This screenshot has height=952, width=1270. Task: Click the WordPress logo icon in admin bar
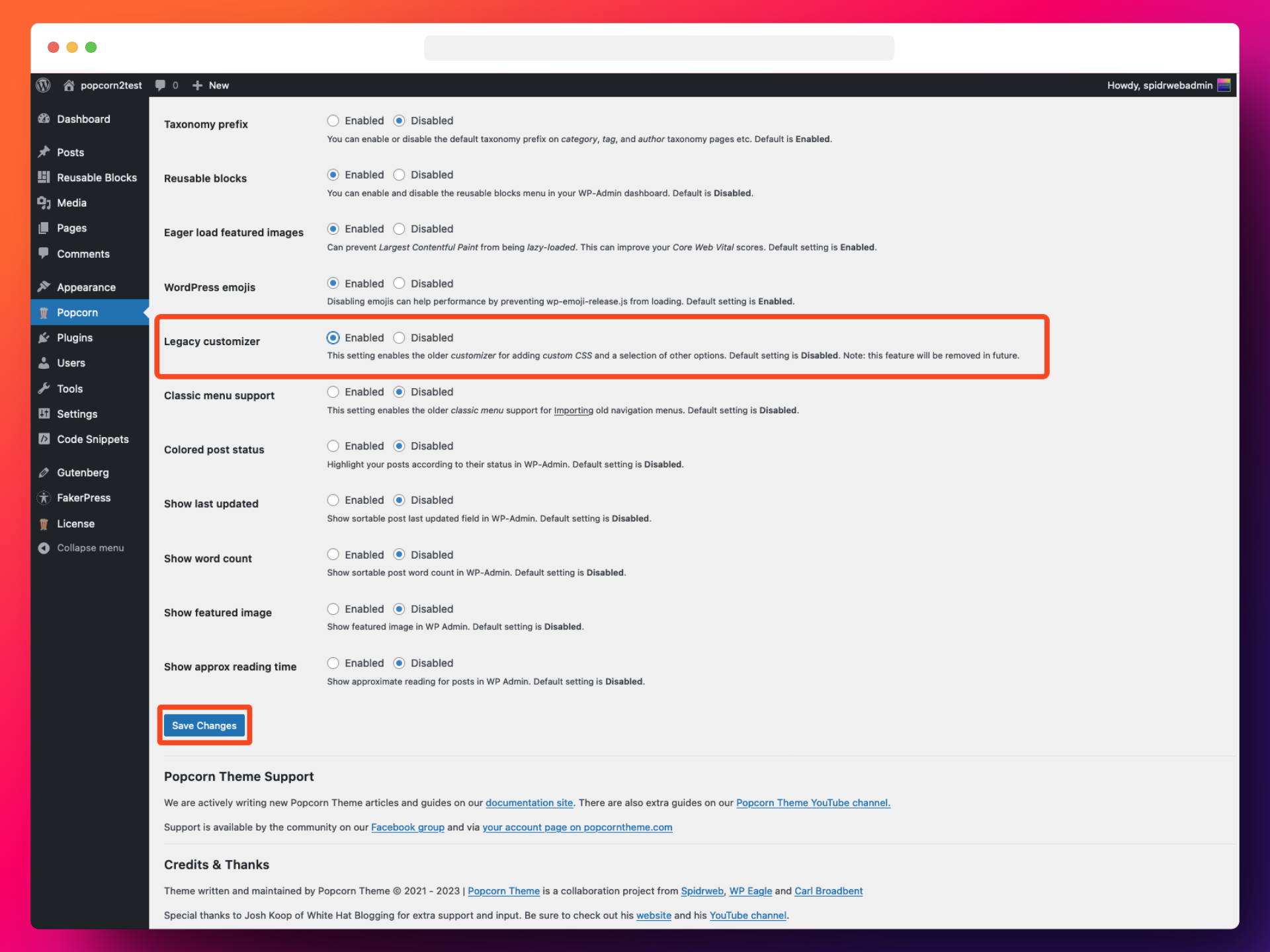(43, 85)
